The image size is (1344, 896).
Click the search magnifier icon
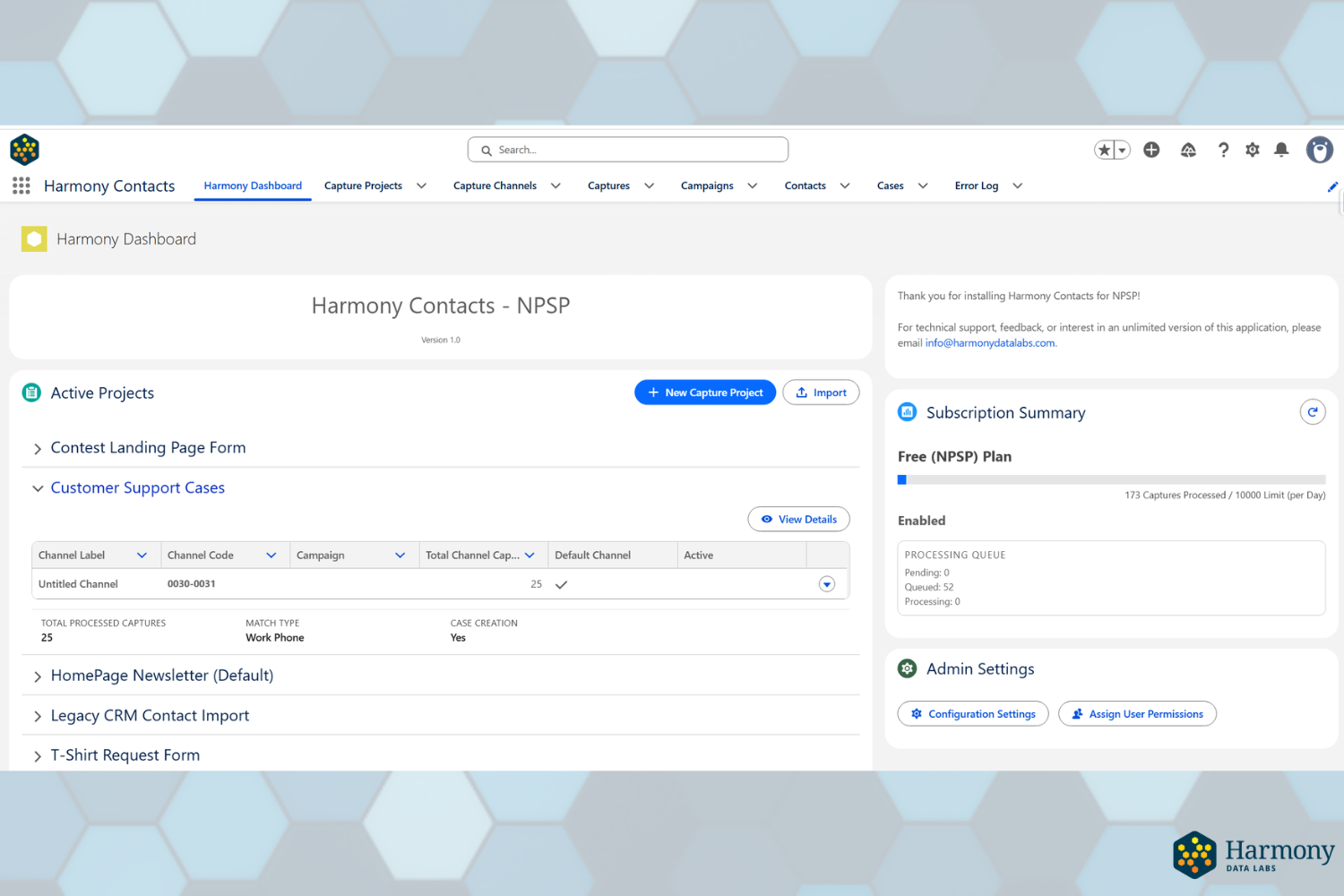[x=487, y=151]
